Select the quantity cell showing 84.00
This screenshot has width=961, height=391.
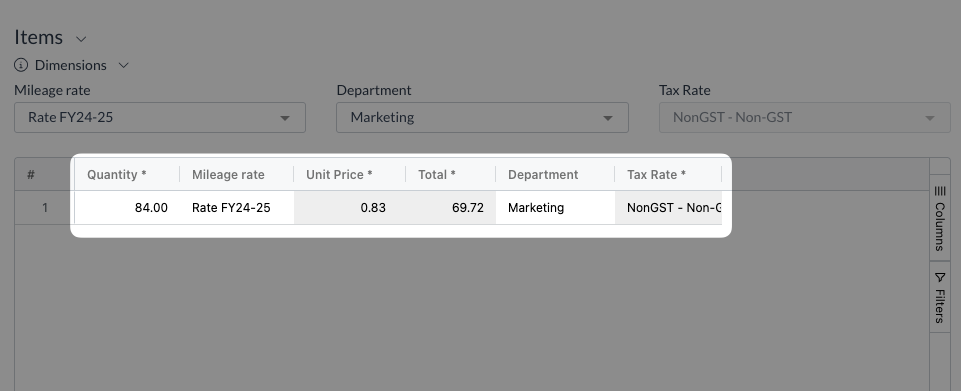click(x=127, y=208)
